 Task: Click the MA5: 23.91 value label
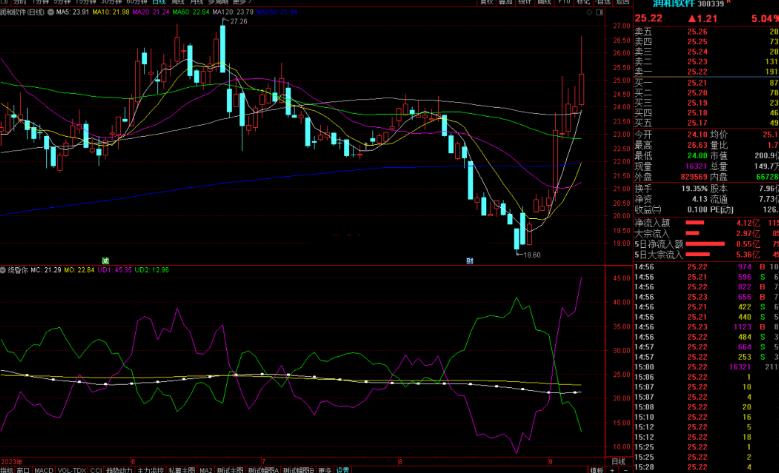point(72,12)
